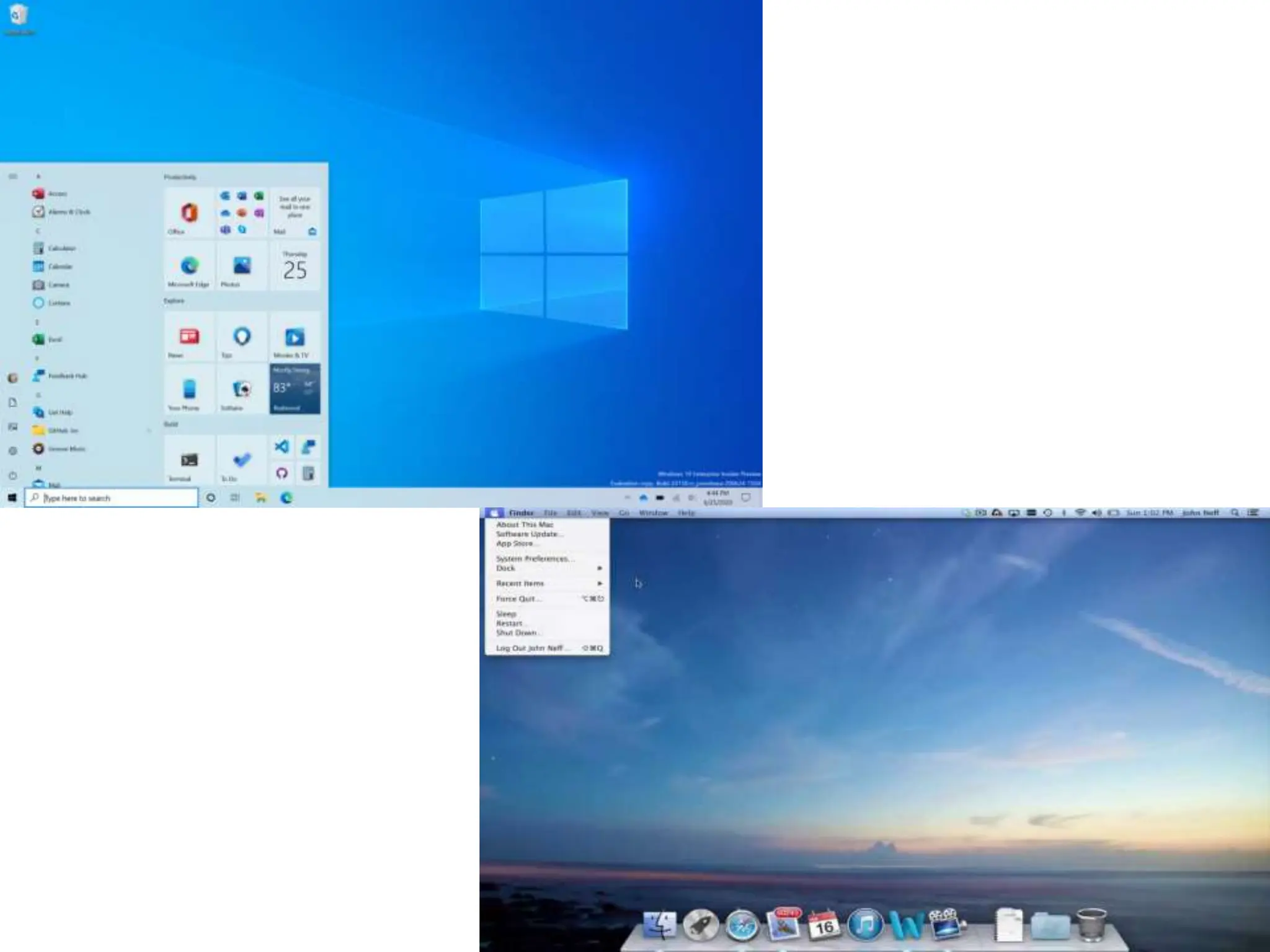This screenshot has width=1270, height=952.
Task: Open Edge from the Windows taskbar
Action: (286, 498)
